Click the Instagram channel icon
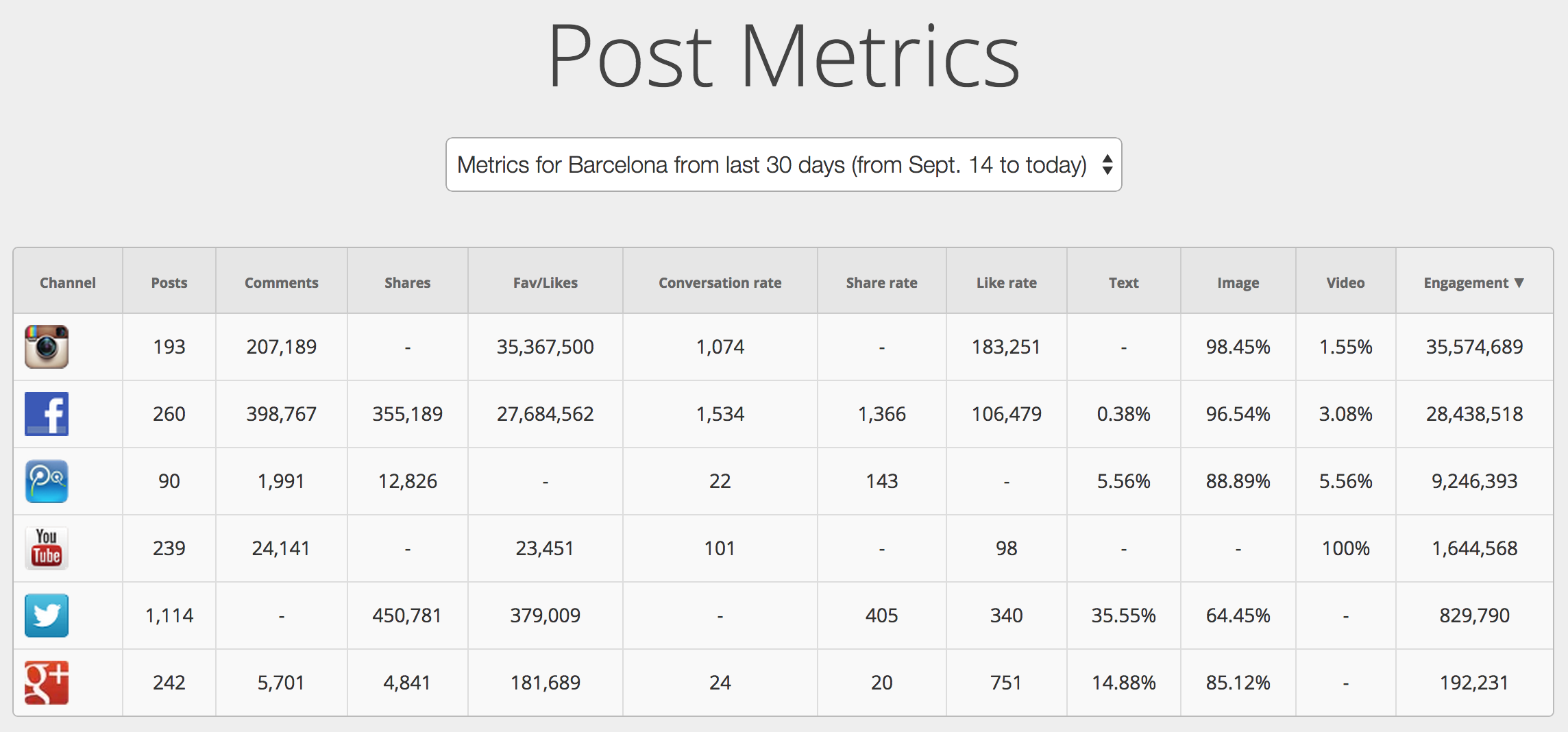The height and width of the screenshot is (732, 1568). [x=47, y=347]
